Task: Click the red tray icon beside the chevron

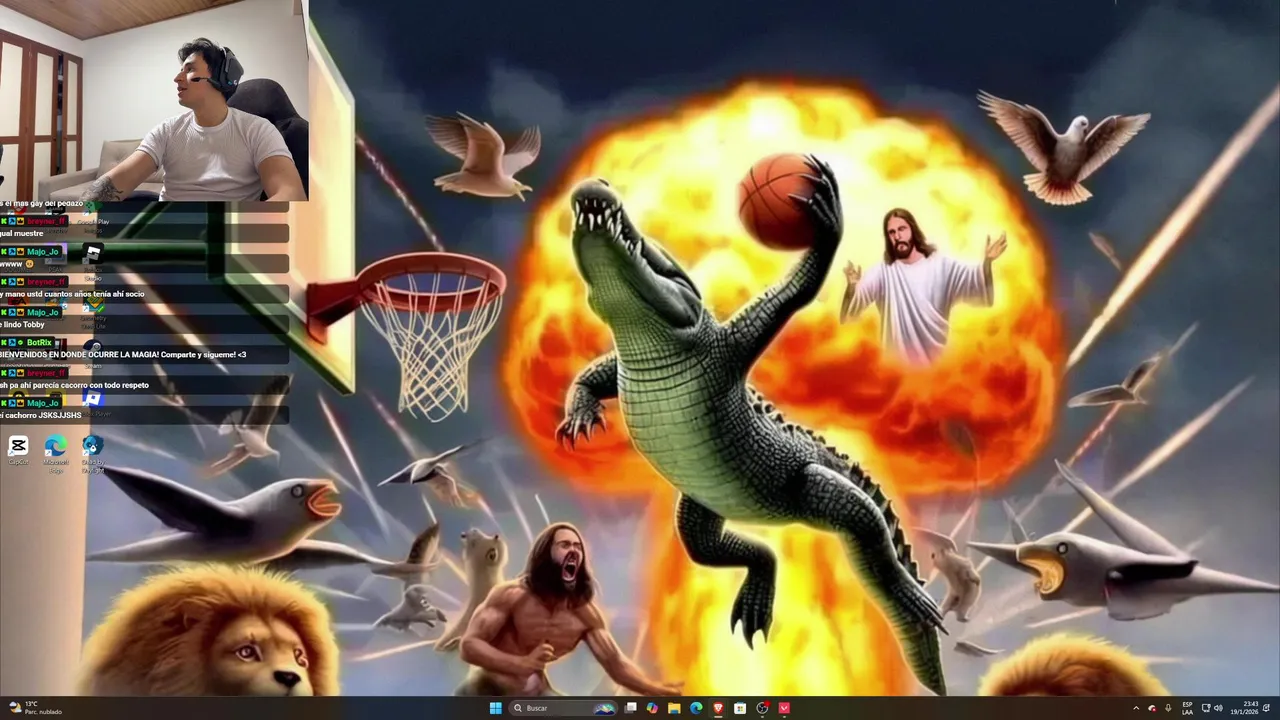Action: click(1152, 708)
